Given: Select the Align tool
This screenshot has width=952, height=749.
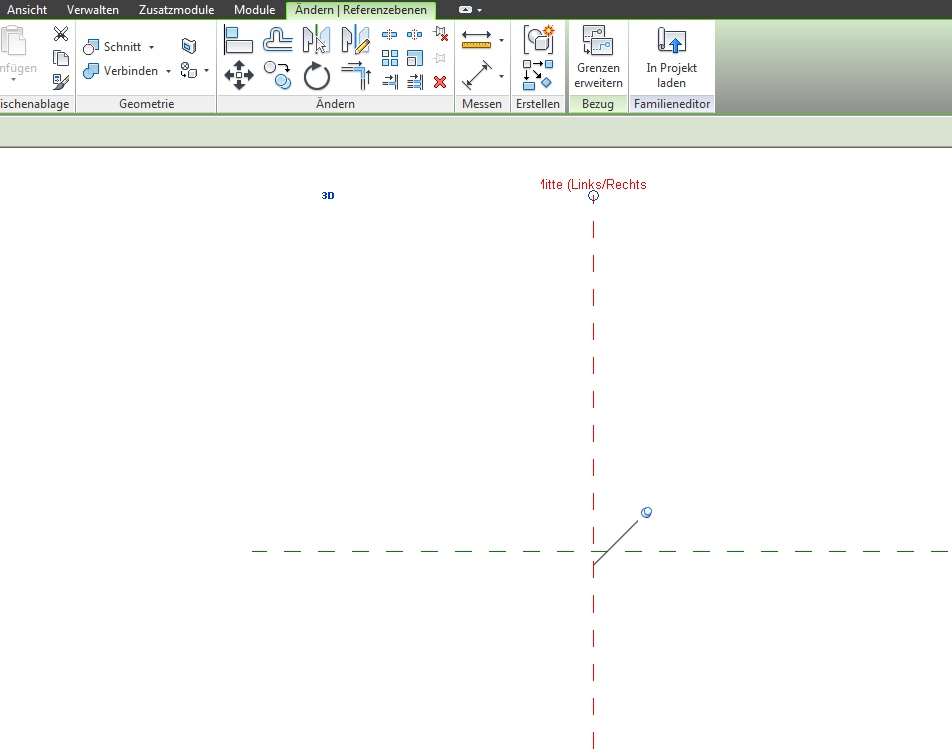Looking at the screenshot, I should point(239,40).
